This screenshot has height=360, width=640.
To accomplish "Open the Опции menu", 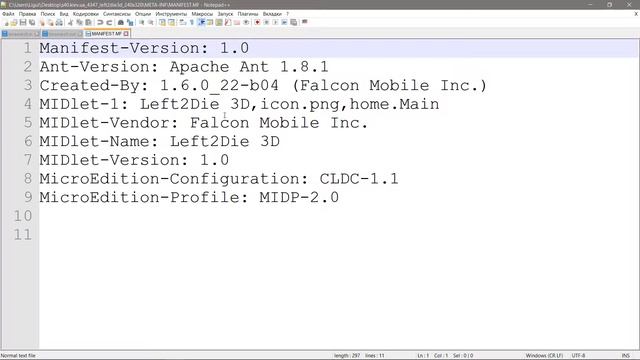I will point(143,14).
